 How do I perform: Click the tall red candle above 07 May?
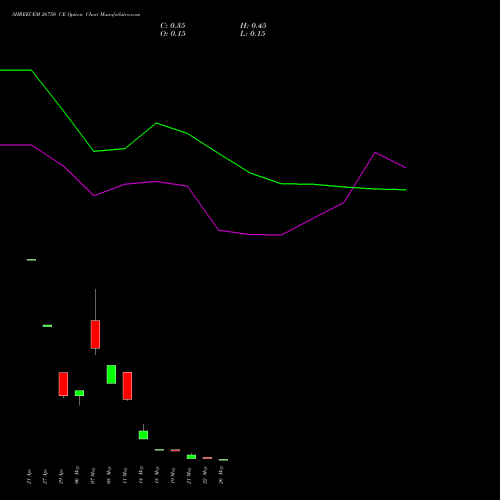point(95,334)
